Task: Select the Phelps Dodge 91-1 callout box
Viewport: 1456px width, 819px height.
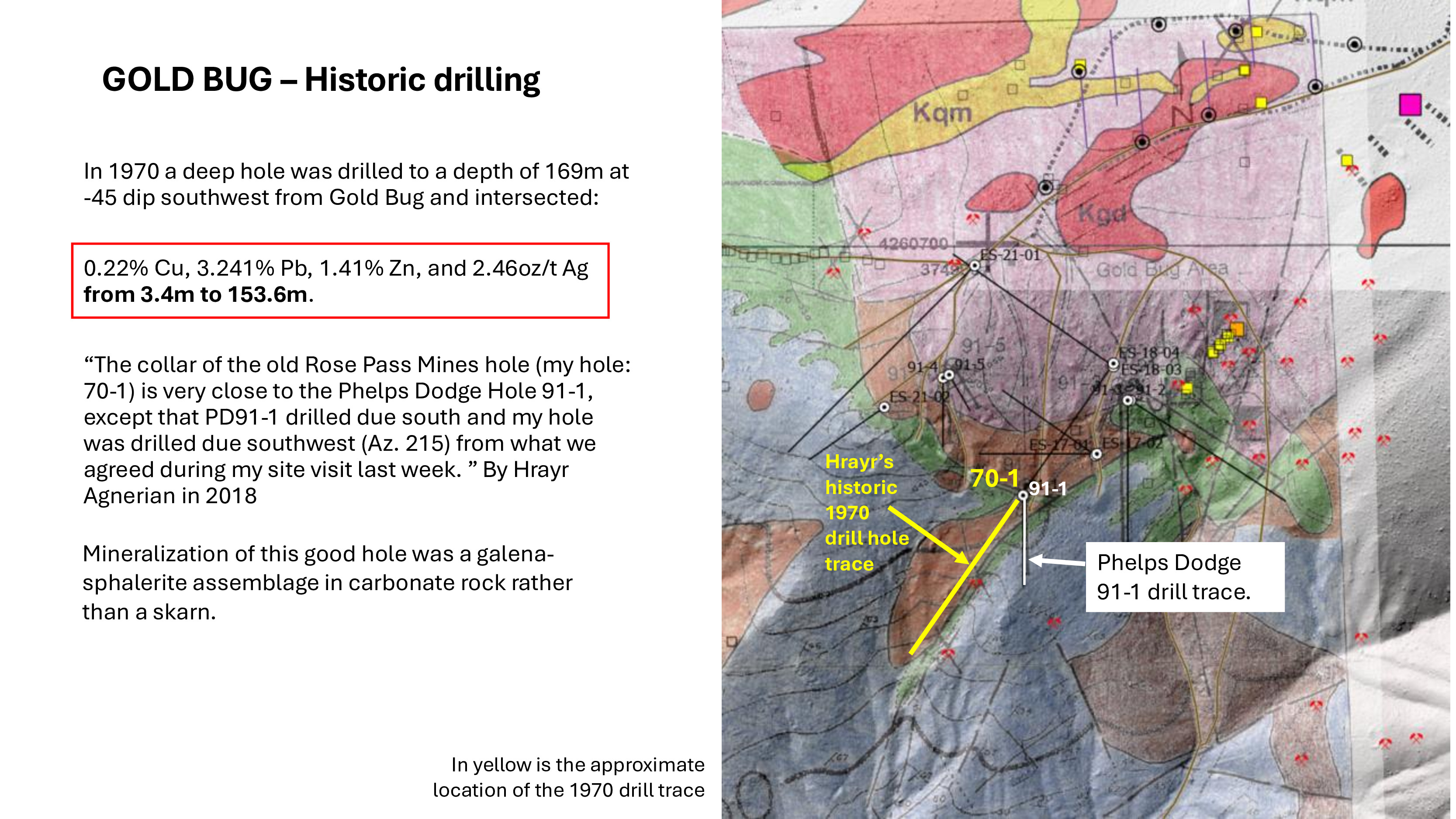Action: point(1184,577)
